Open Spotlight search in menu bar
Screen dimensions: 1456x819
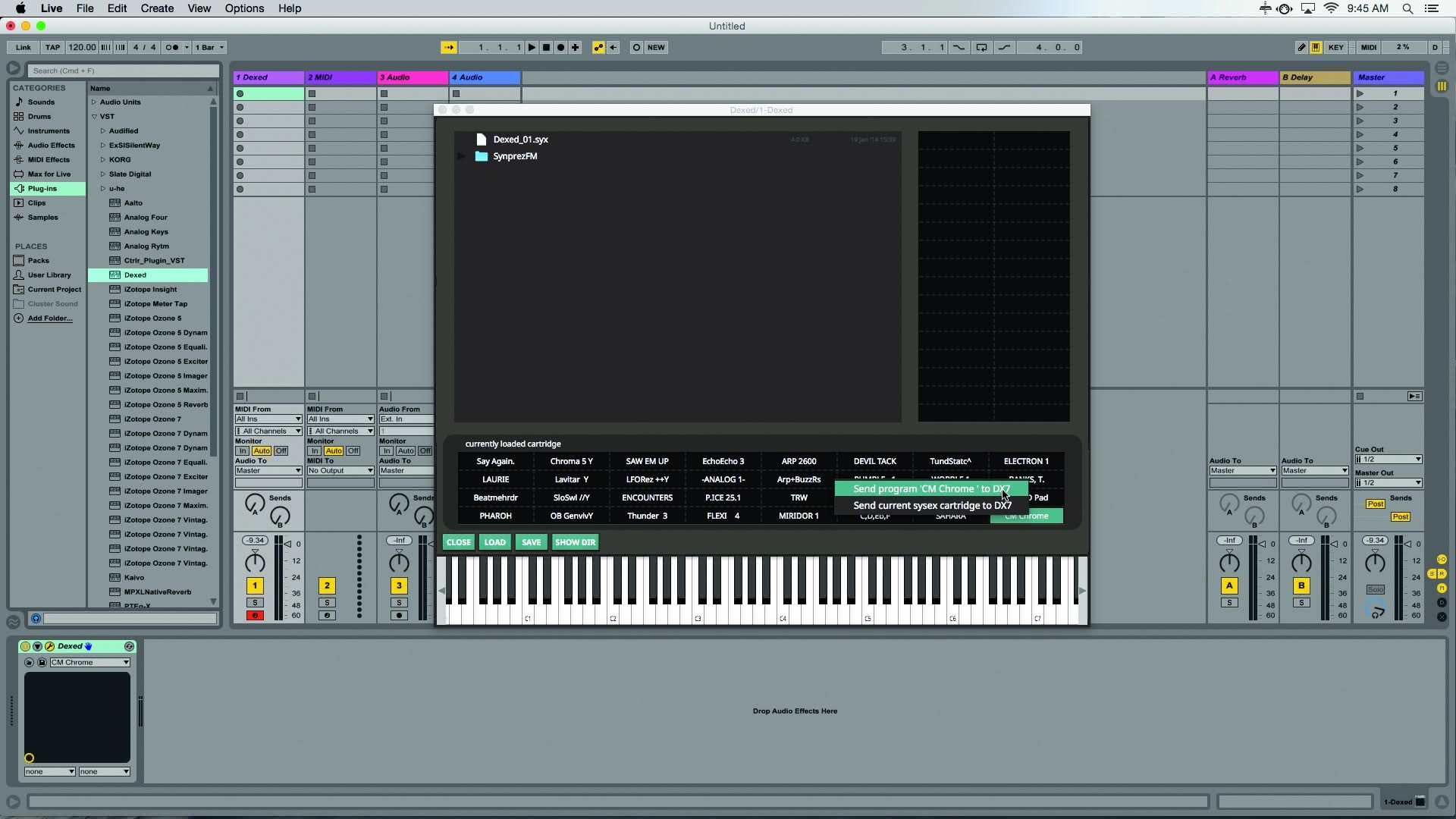1407,8
